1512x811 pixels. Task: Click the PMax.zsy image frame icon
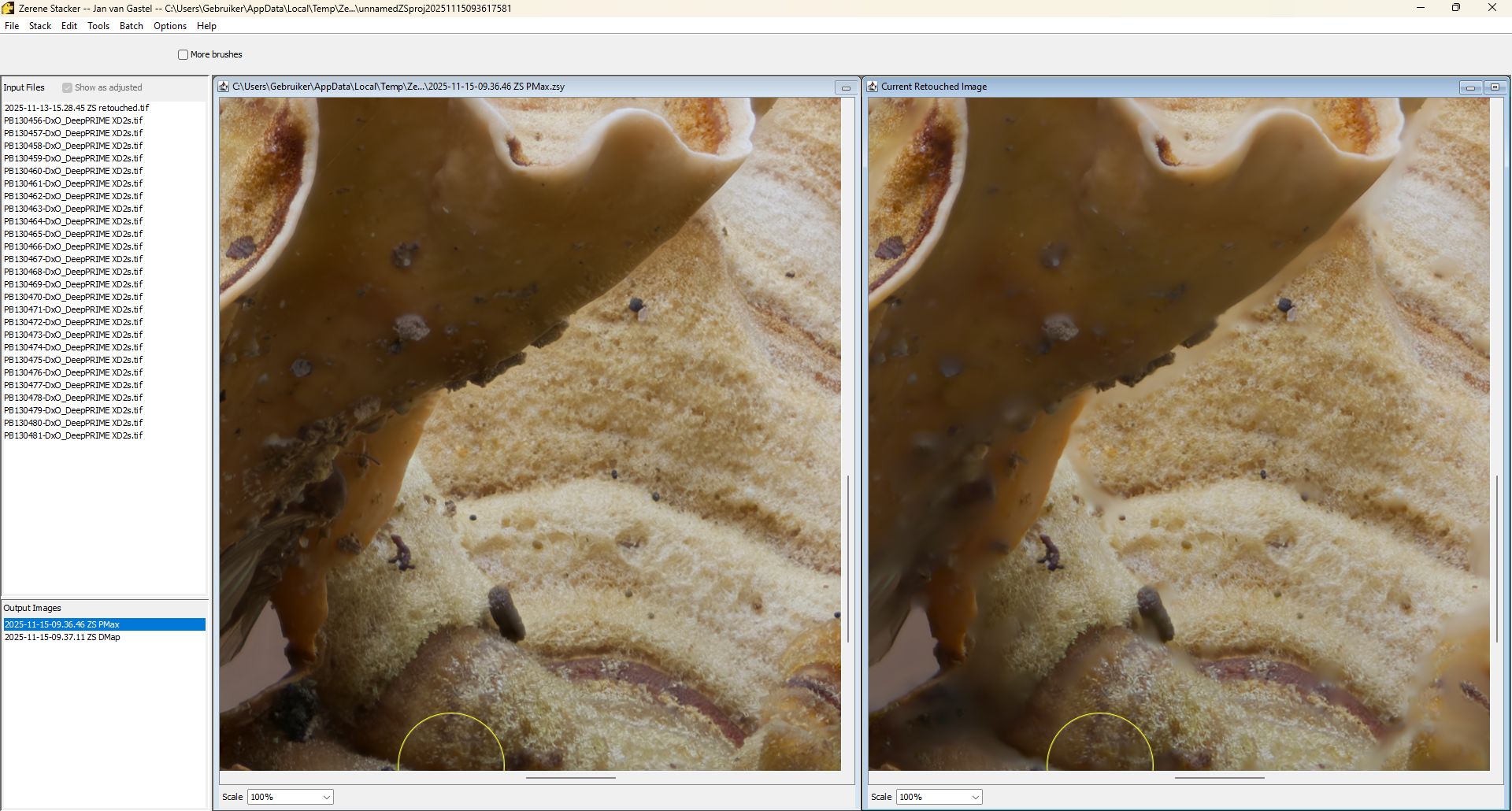tap(224, 87)
